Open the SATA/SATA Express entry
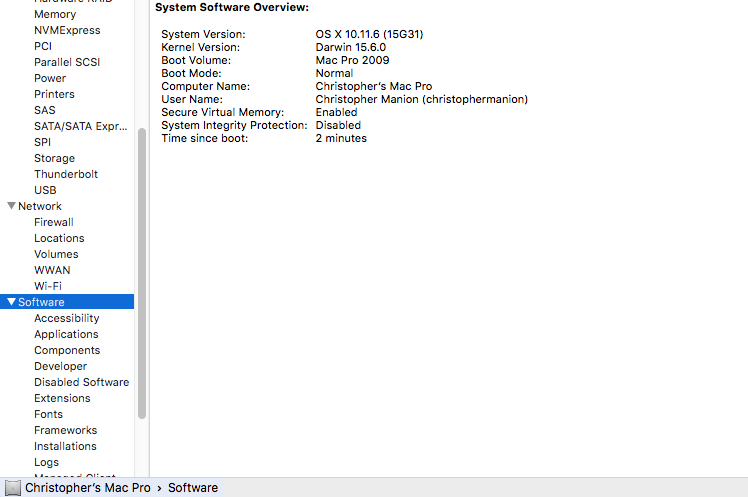 pos(81,126)
